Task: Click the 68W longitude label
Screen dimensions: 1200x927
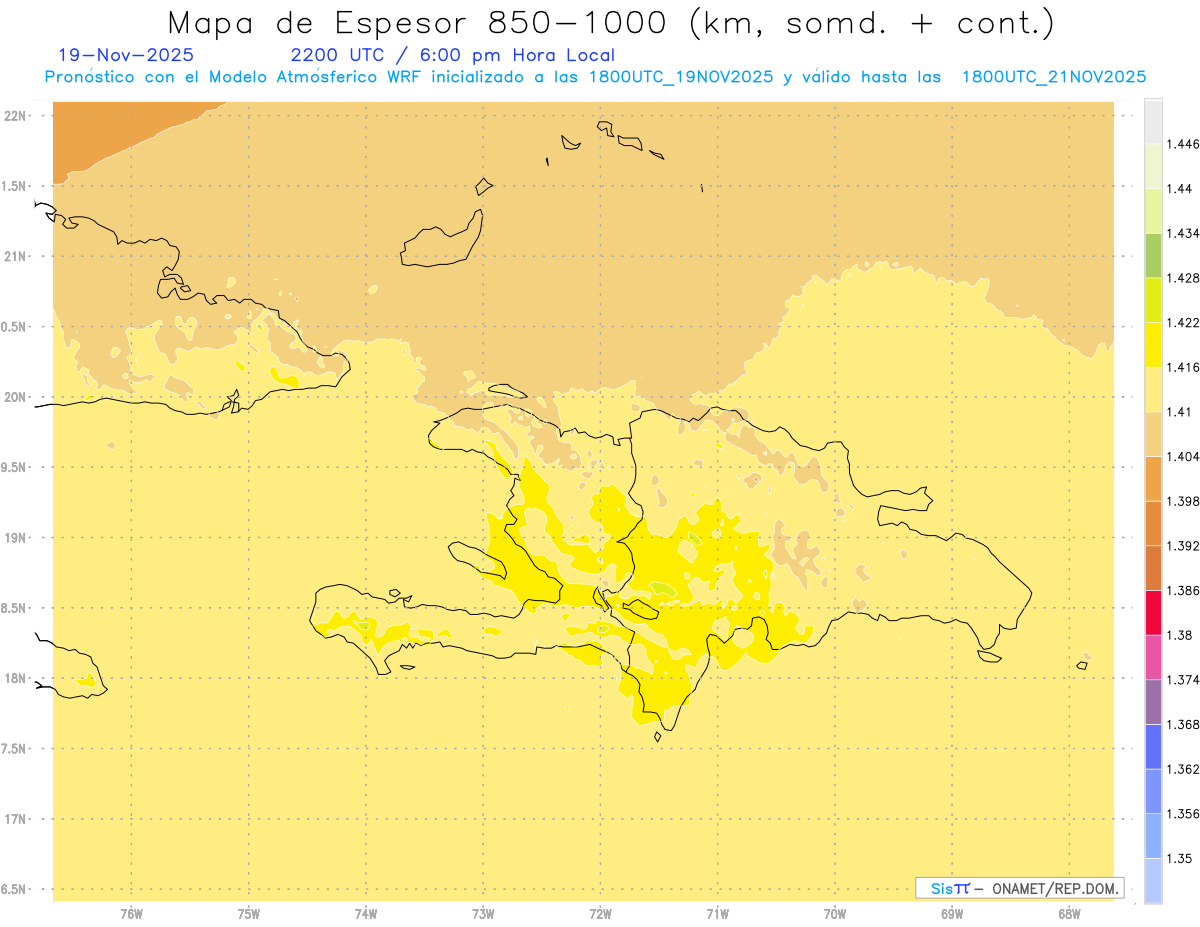Action: coord(1069,914)
